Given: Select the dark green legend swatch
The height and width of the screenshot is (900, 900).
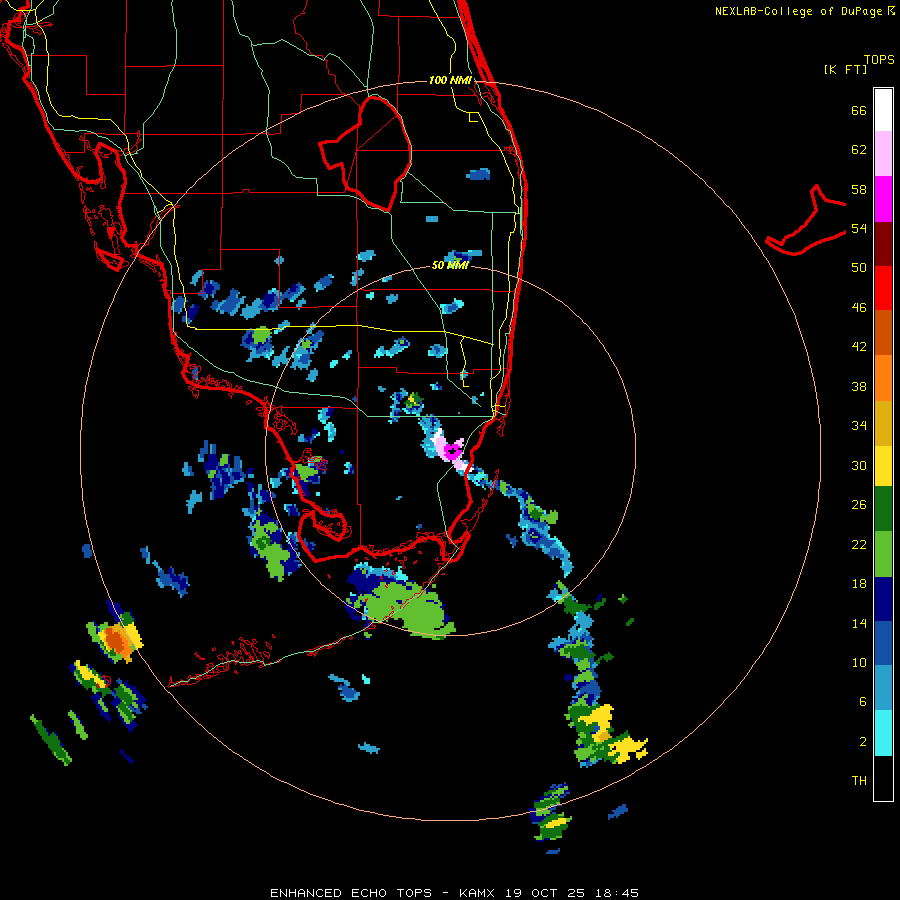Looking at the screenshot, I should click(883, 509).
